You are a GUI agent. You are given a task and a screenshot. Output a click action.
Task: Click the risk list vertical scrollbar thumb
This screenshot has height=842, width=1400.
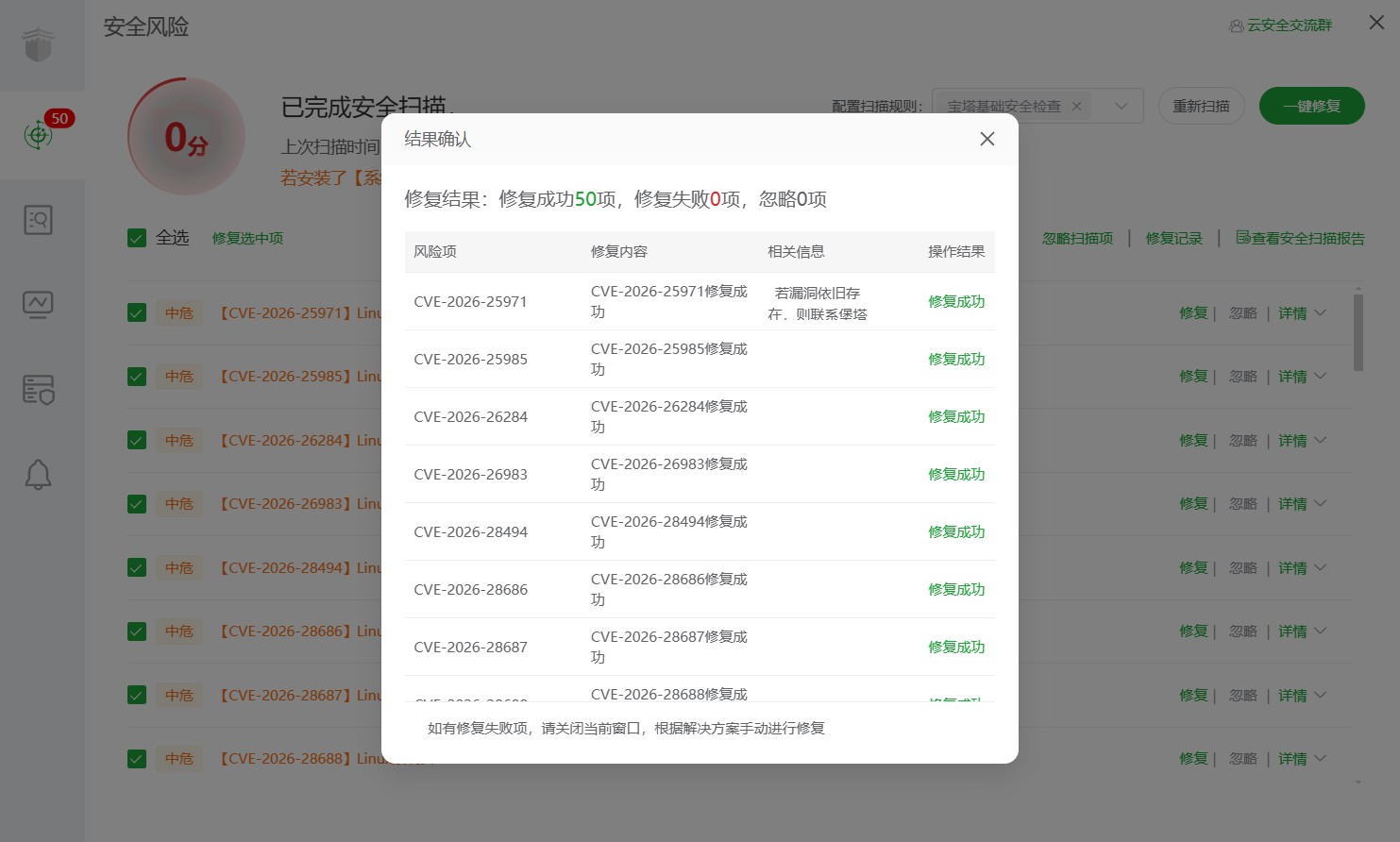(1358, 332)
